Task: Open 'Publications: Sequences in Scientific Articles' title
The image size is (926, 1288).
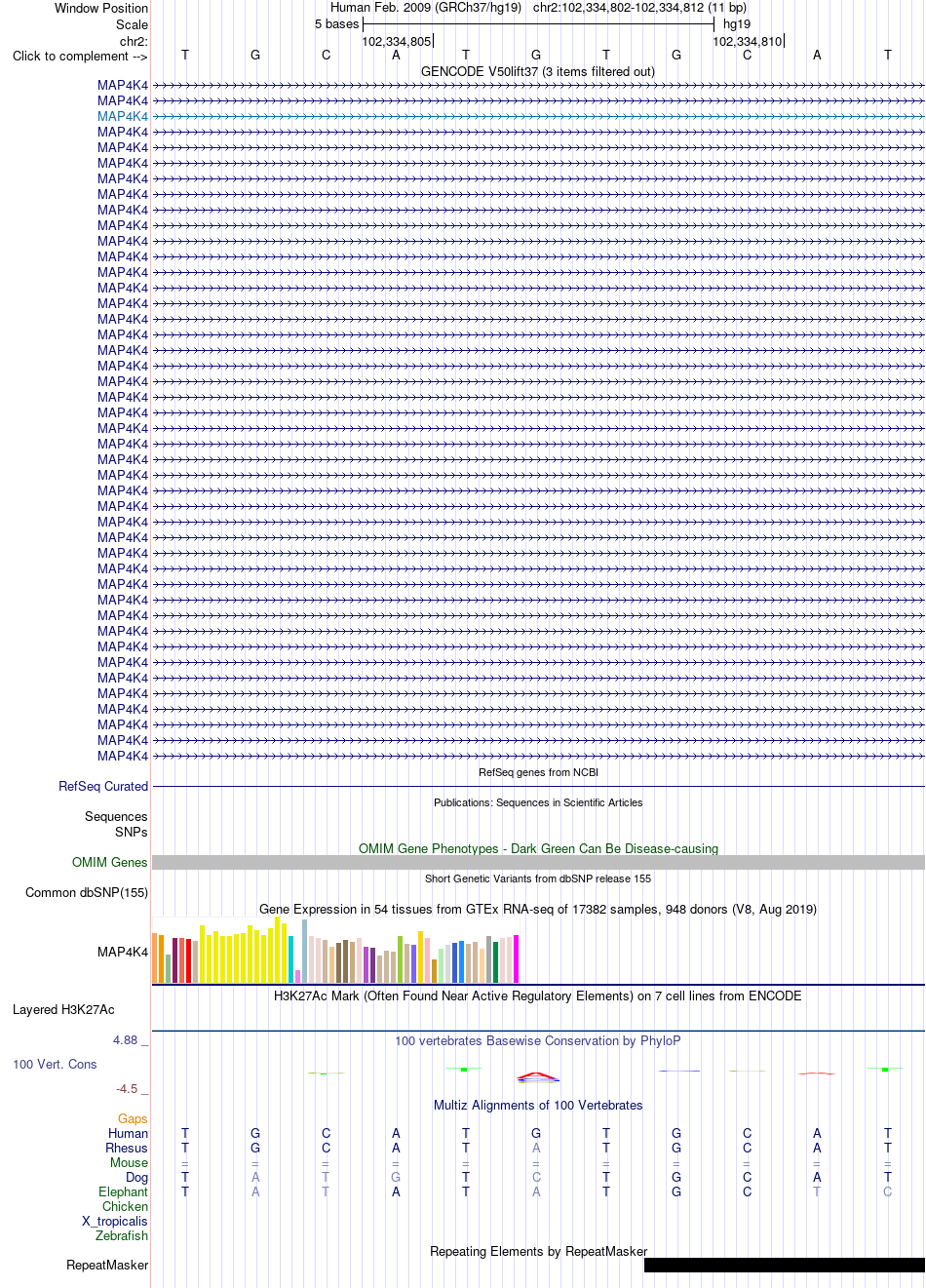Action: click(538, 802)
